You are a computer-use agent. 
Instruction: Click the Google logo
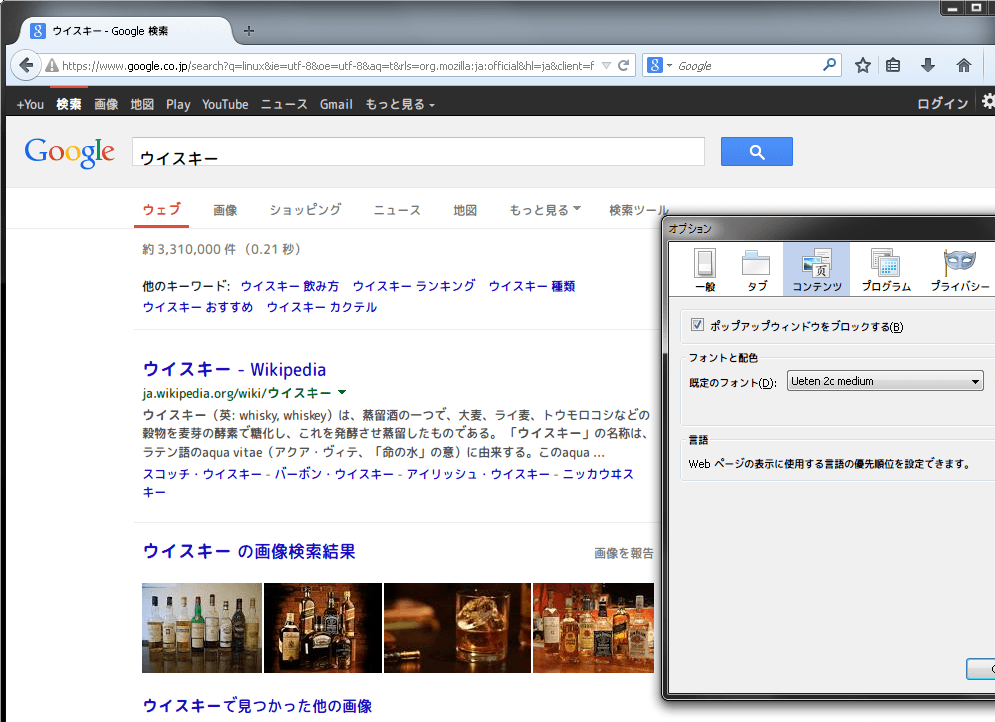[x=70, y=153]
